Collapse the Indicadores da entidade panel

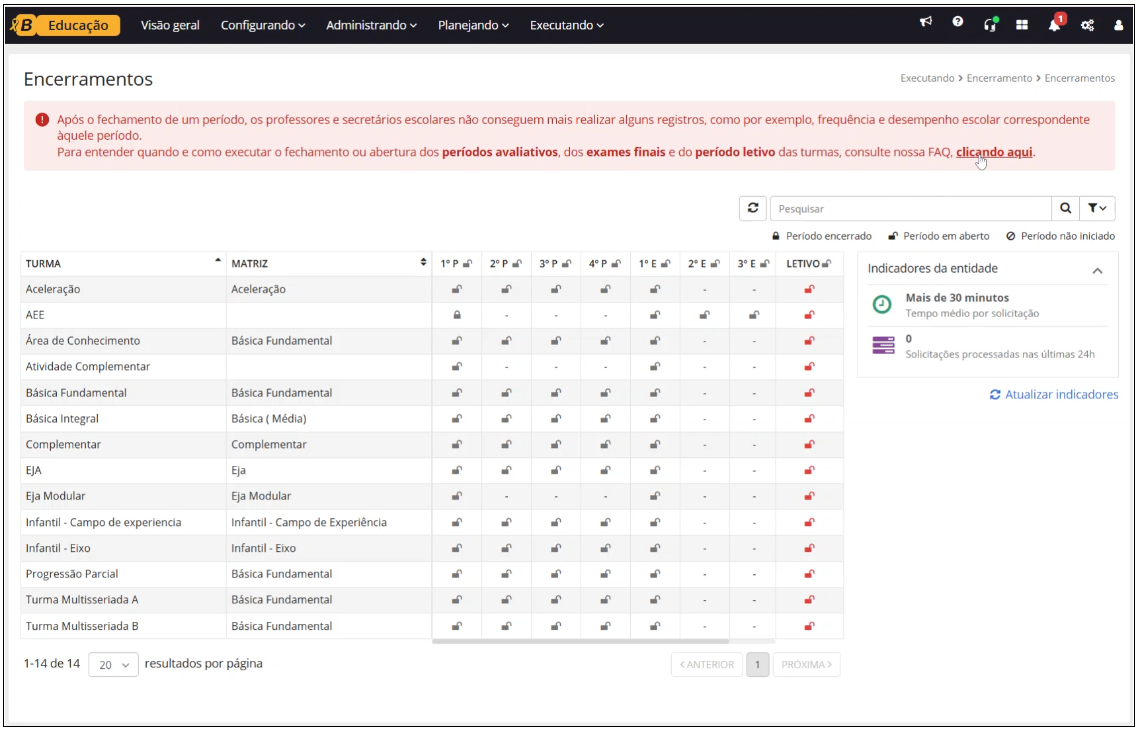point(1097,270)
